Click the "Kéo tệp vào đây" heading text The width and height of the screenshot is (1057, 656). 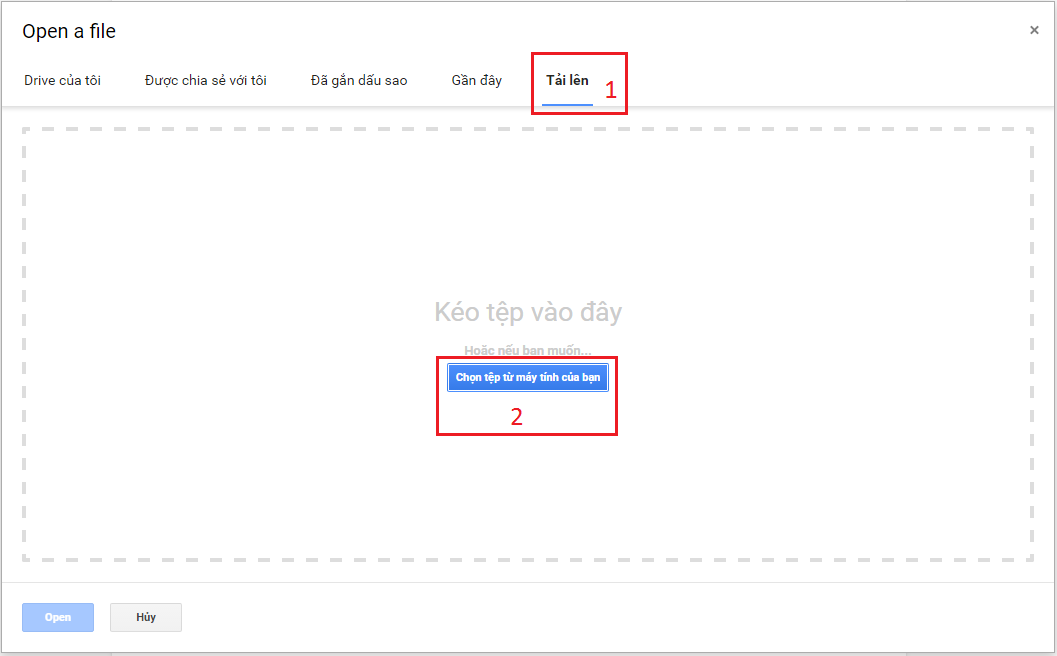point(528,312)
